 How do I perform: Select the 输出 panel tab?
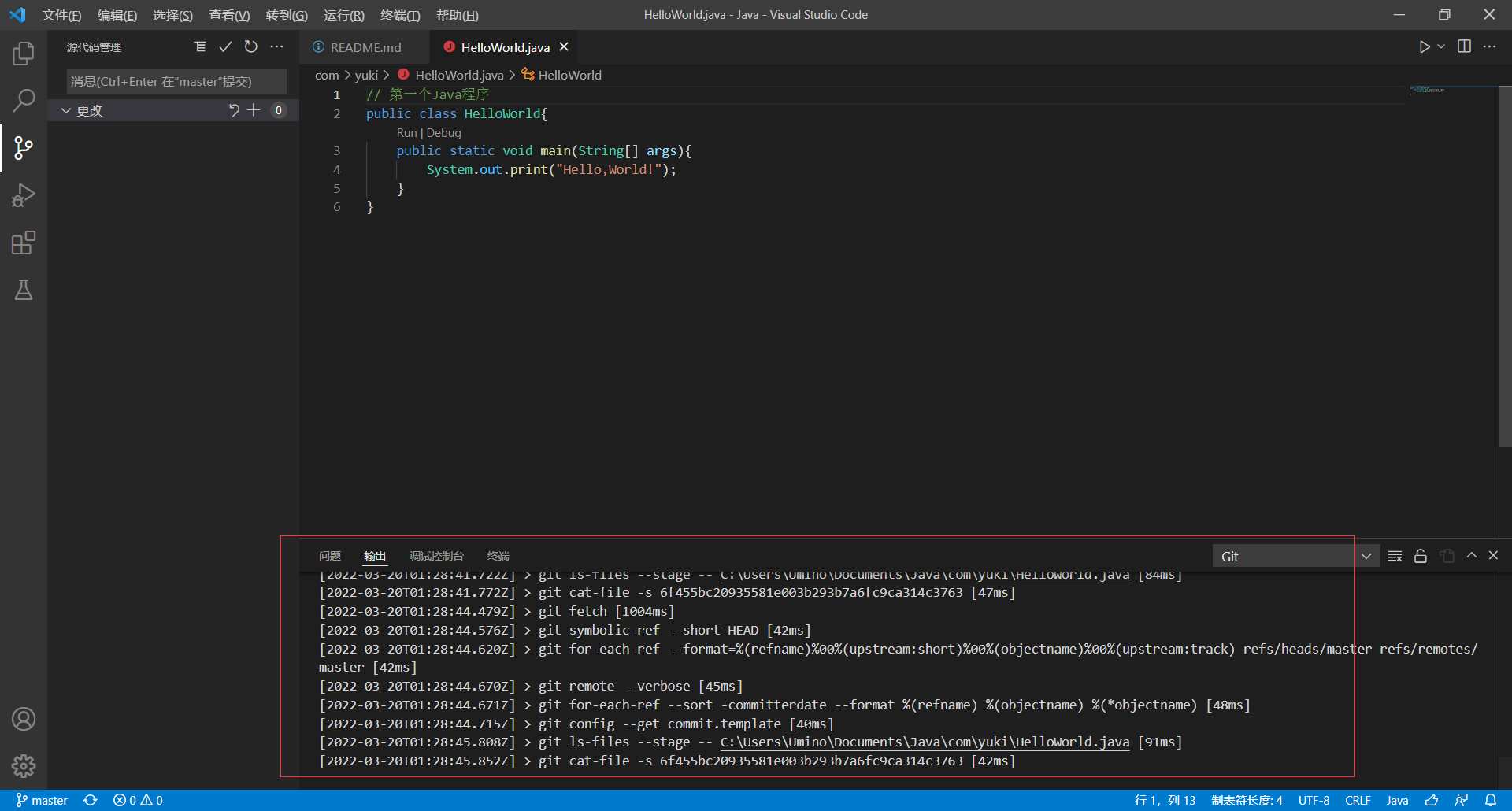point(375,556)
